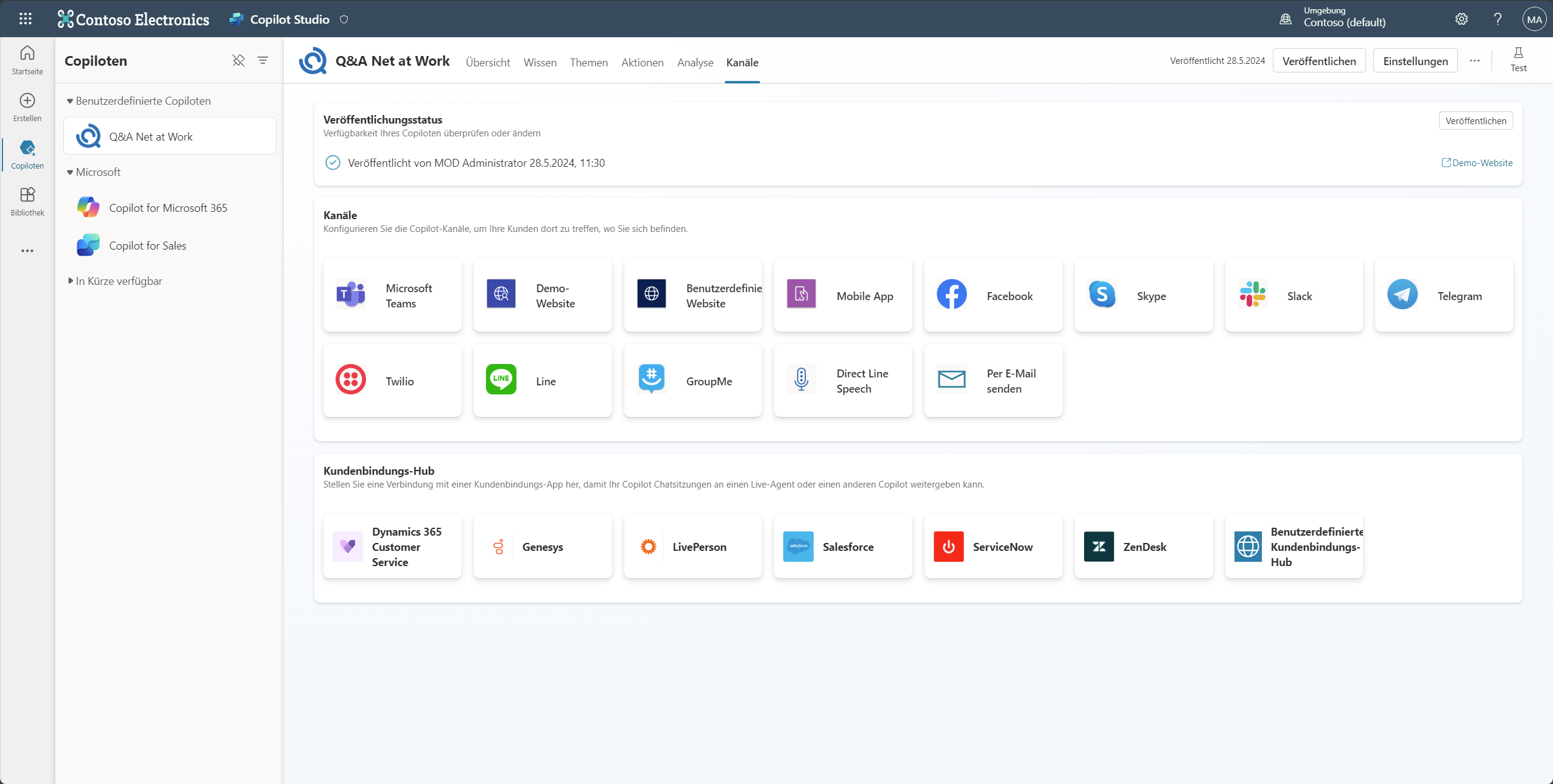This screenshot has height=784, width=1553.
Task: Open the settings gear in the top bar
Action: pyautogui.click(x=1462, y=19)
